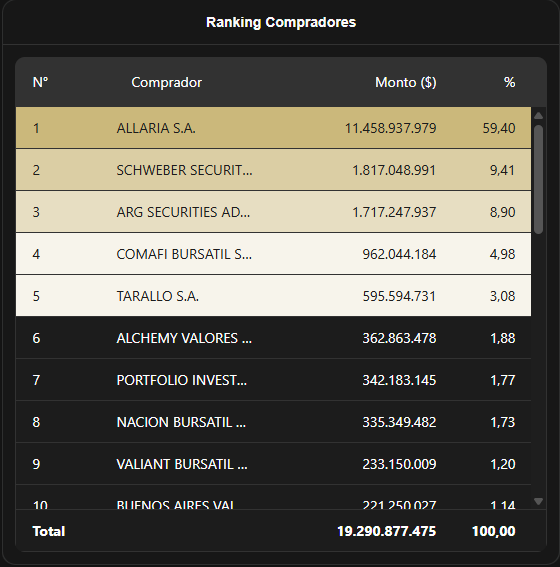The height and width of the screenshot is (567, 560).
Task: Click the amount 1.717.247.937
Action: (394, 212)
